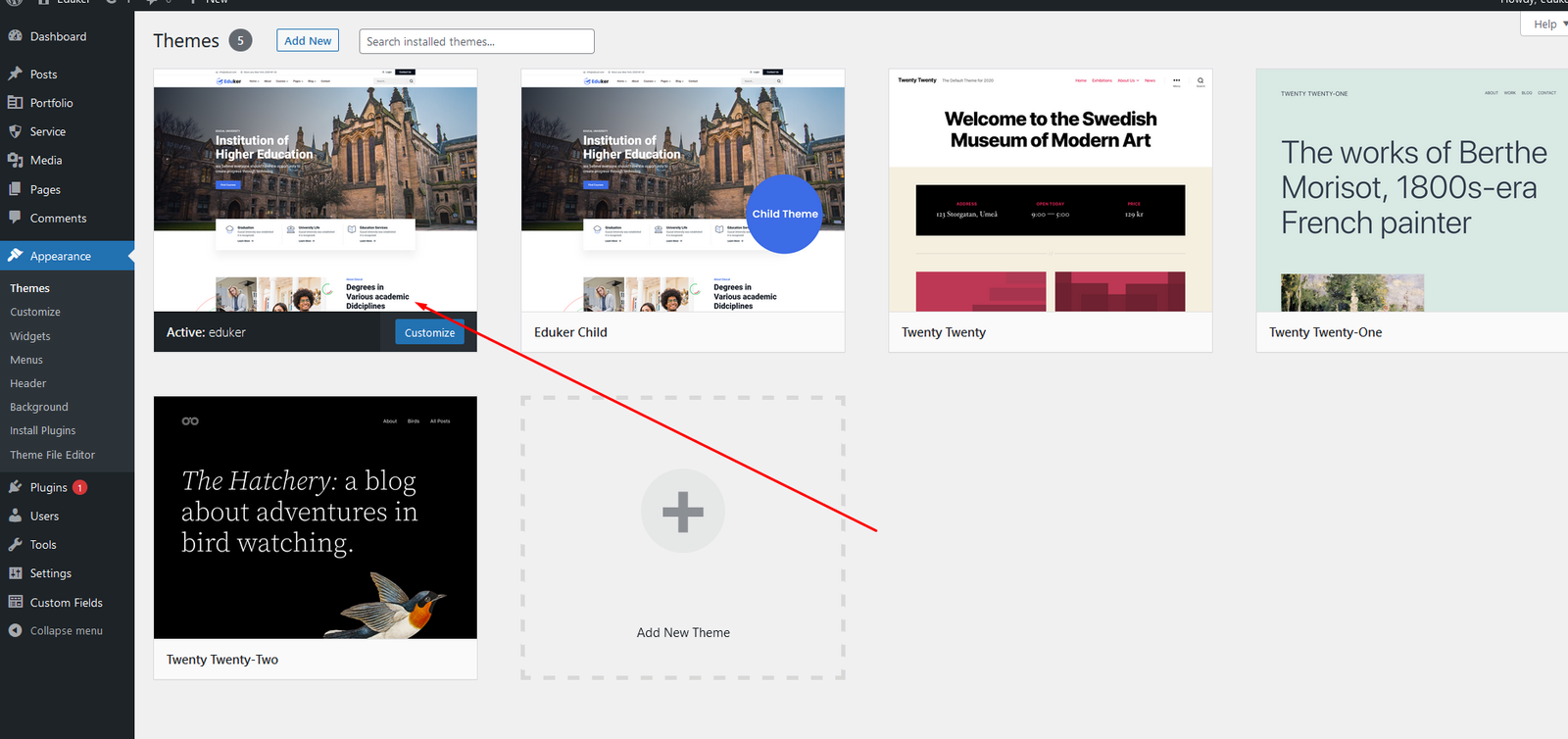Click the theme count badge showing 5
The height and width of the screenshot is (739, 1568).
coord(240,40)
